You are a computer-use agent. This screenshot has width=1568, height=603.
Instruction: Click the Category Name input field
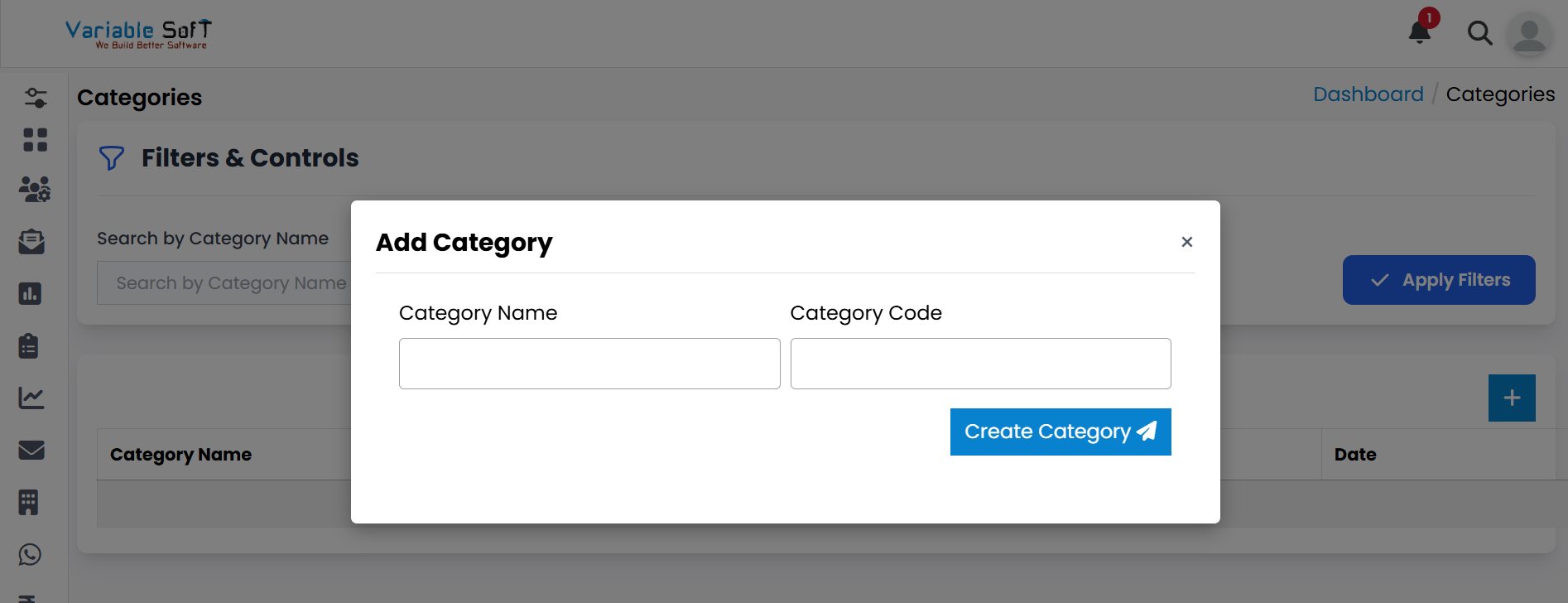[589, 364]
